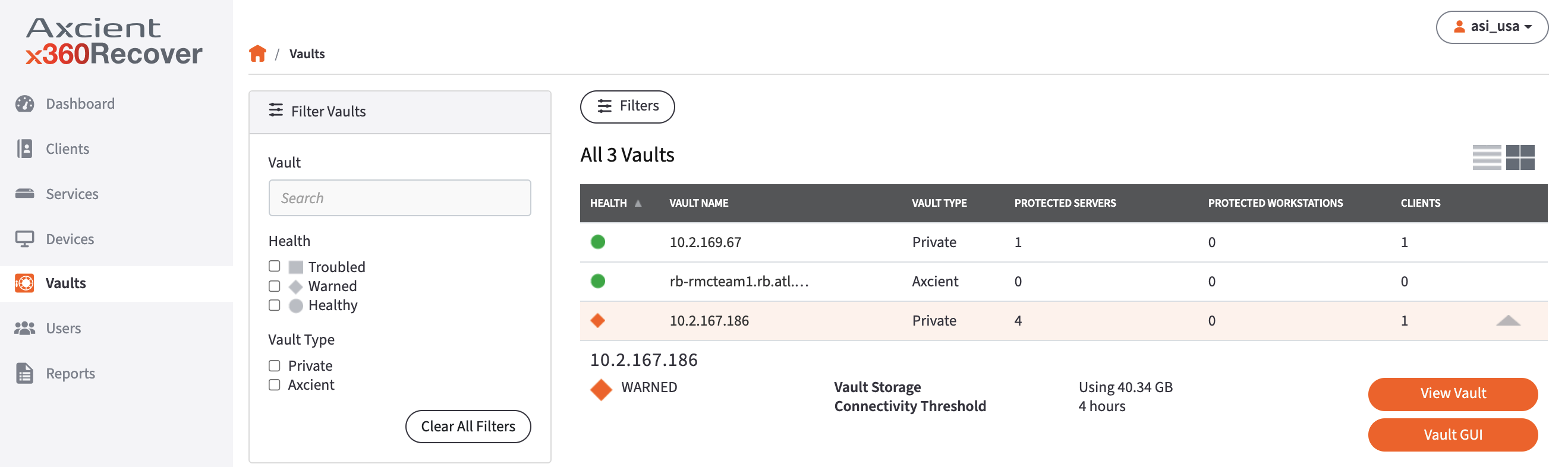The width and height of the screenshot is (1568, 467).
Task: Click the home icon in breadcrumb
Action: [257, 53]
